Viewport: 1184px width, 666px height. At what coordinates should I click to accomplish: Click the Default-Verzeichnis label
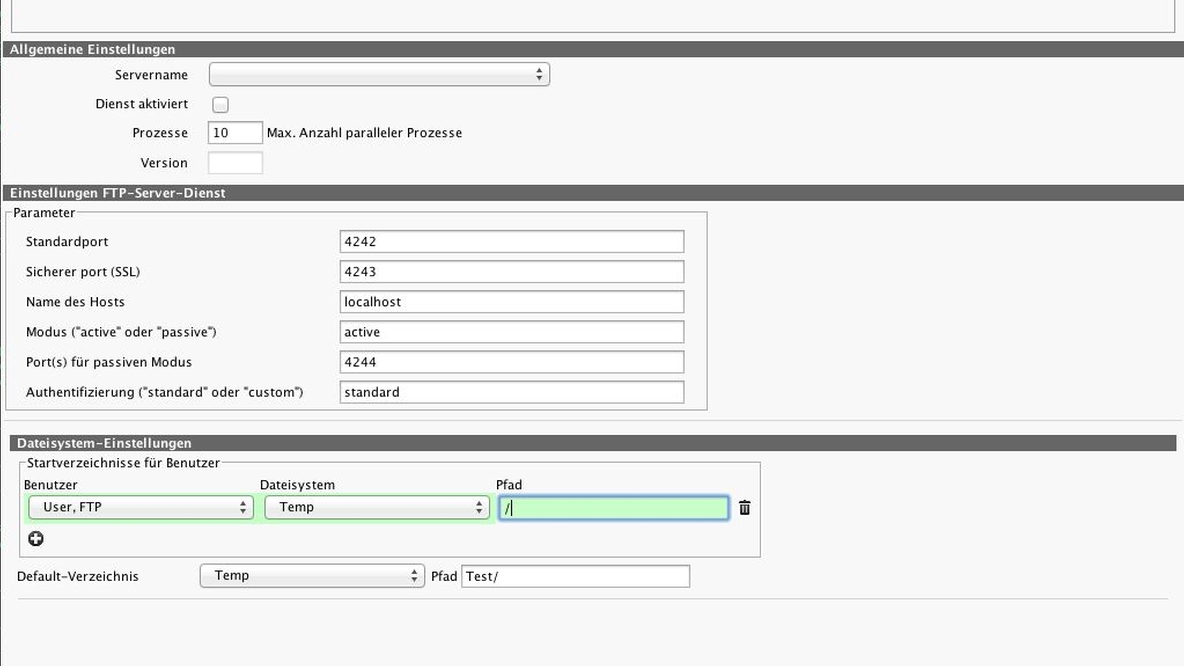coord(78,576)
